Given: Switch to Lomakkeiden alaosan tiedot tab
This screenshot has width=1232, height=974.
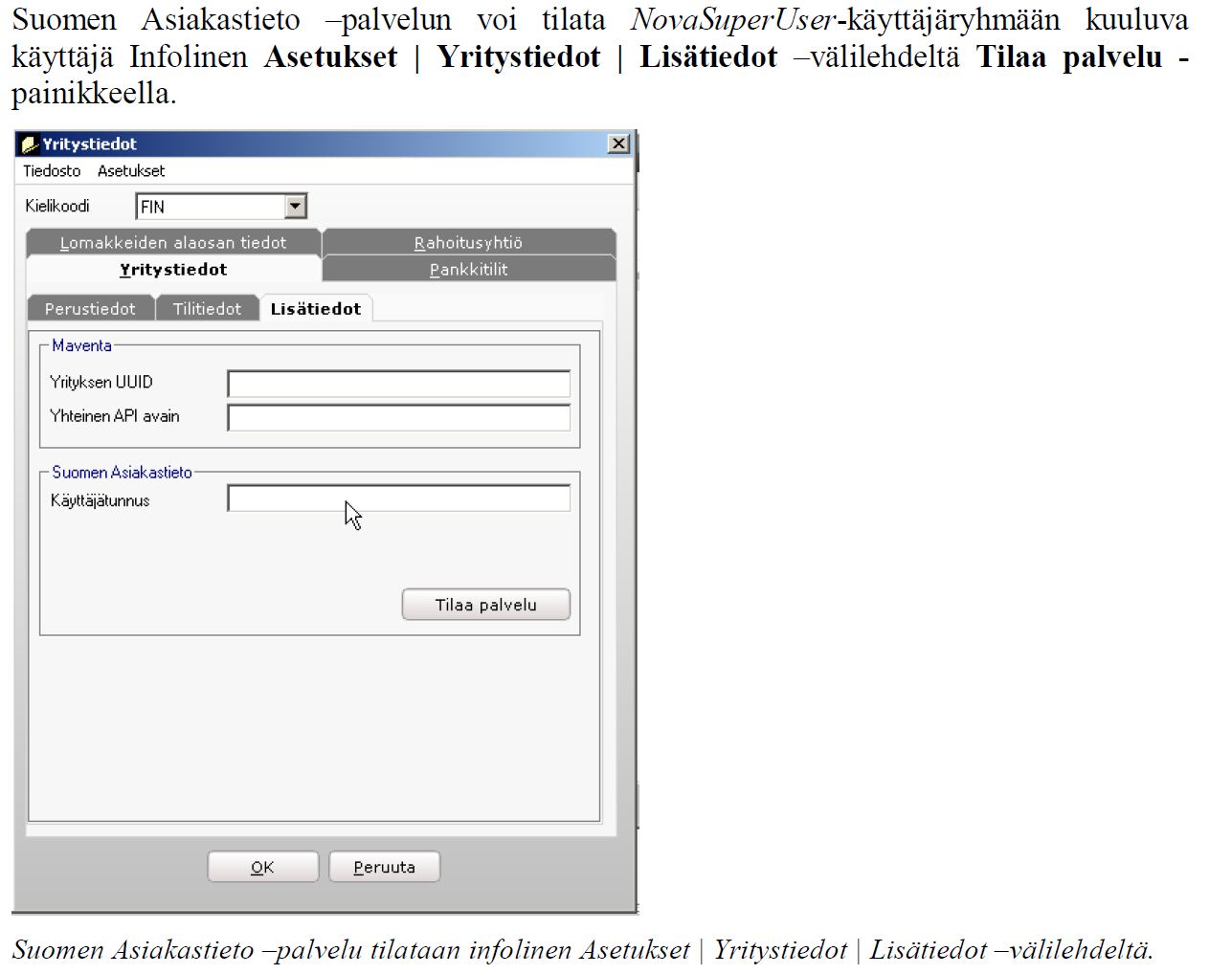Looking at the screenshot, I should click(173, 242).
